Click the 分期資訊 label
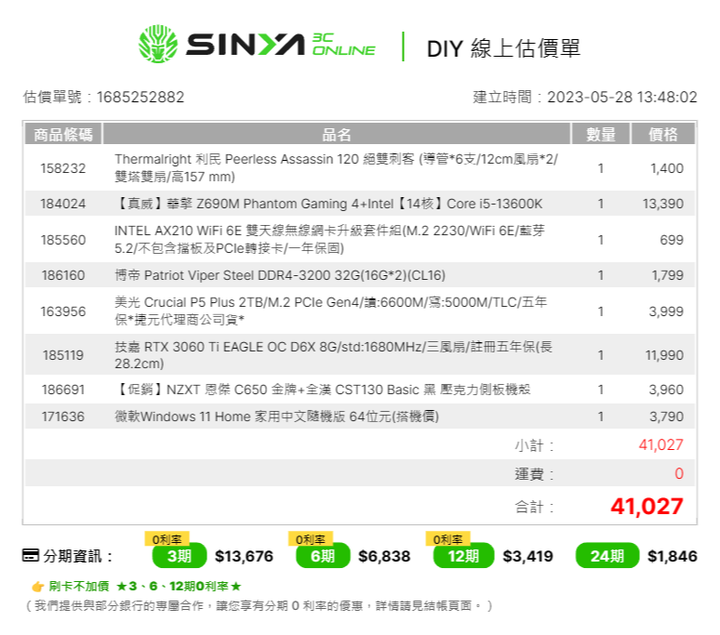The image size is (720, 635). tap(78, 556)
